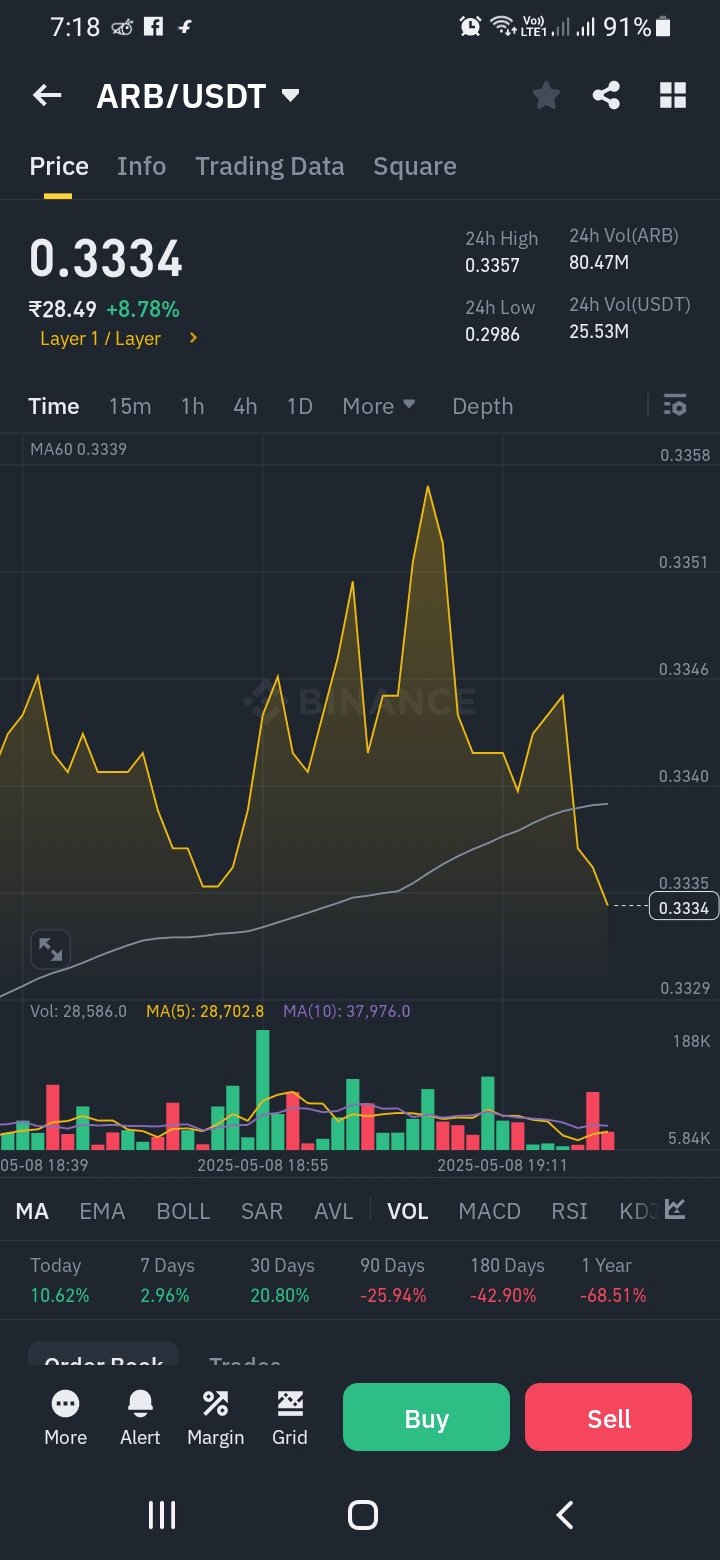Tap the green Buy button
720x1560 pixels.
(x=427, y=1417)
